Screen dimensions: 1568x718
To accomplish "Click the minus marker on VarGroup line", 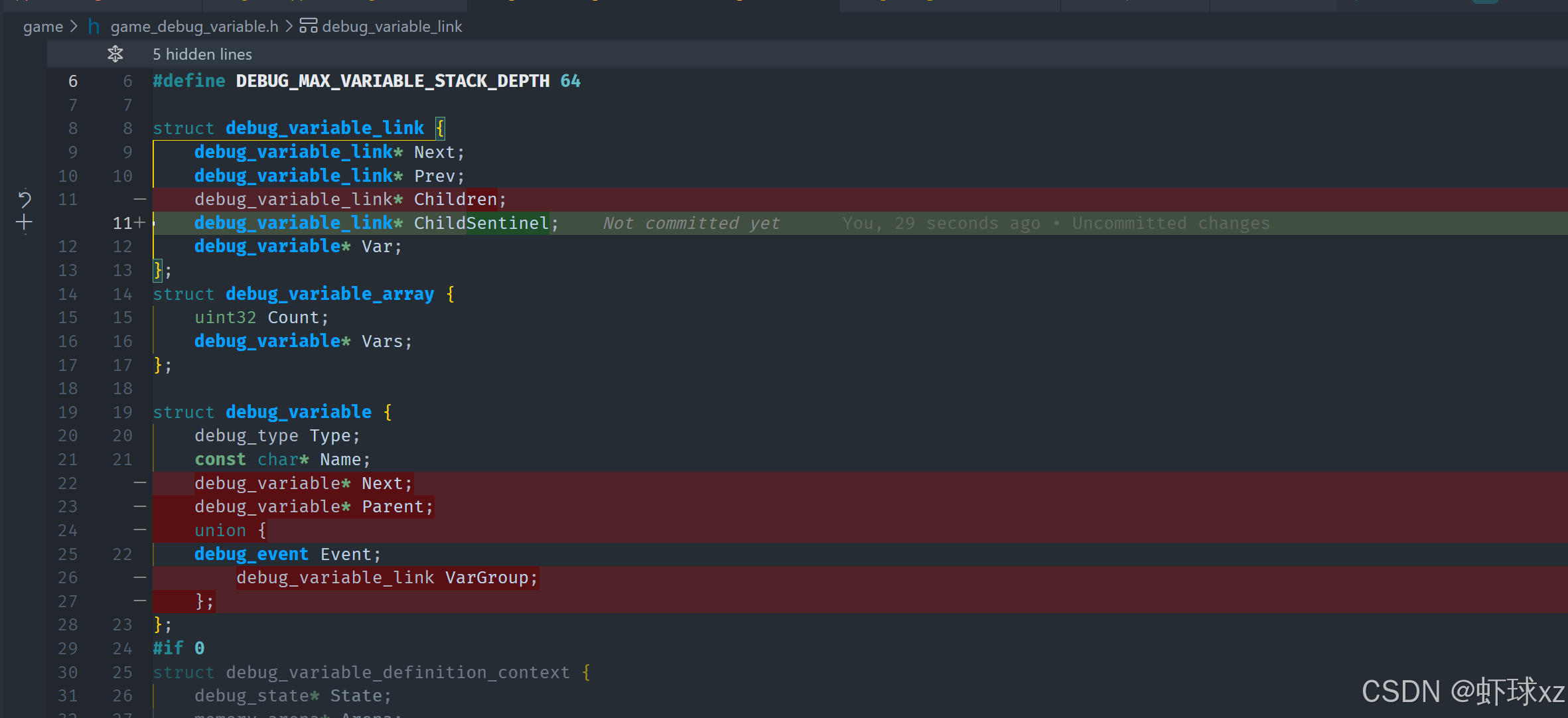I will tap(139, 577).
